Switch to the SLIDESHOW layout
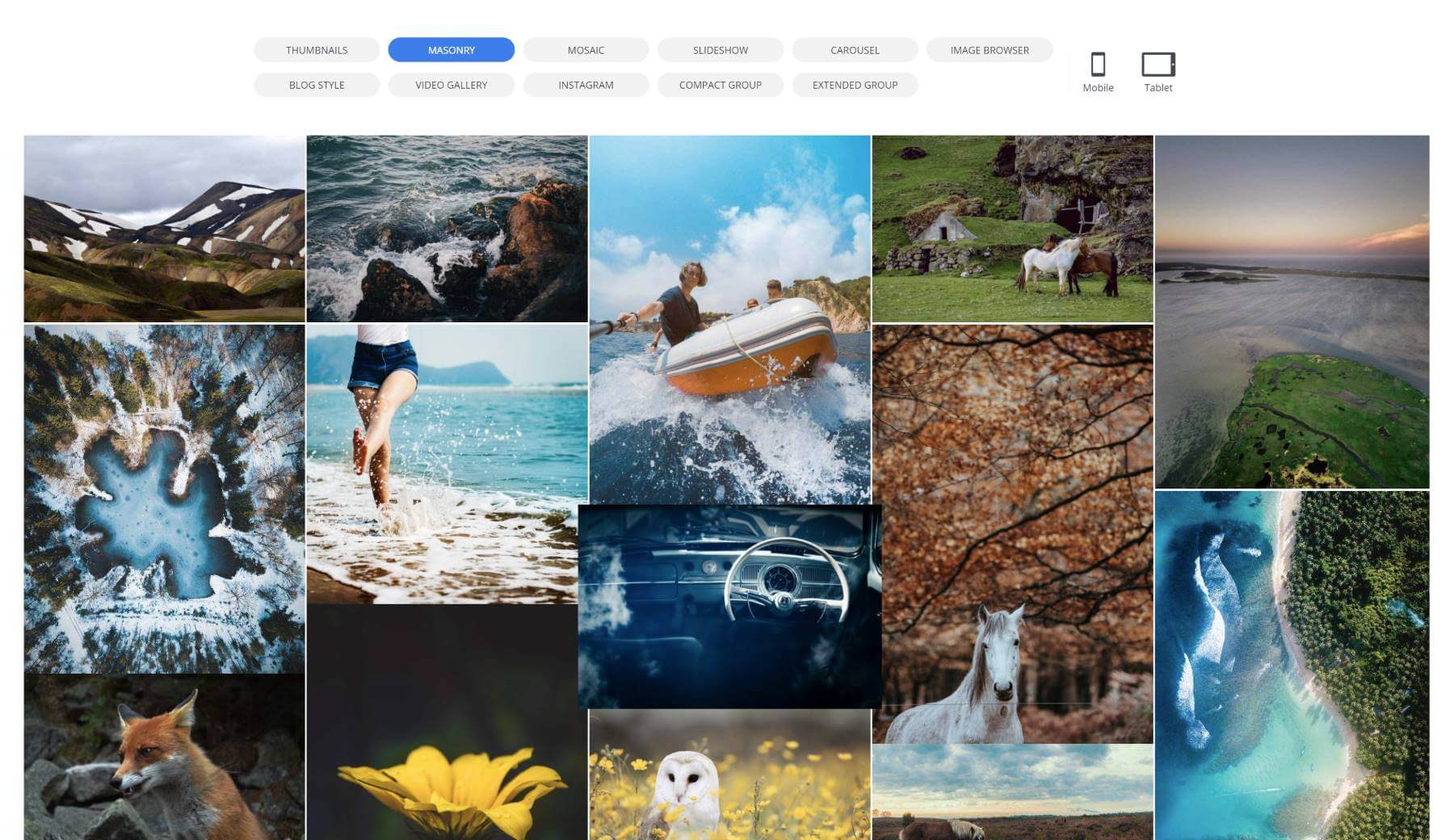 721,50
